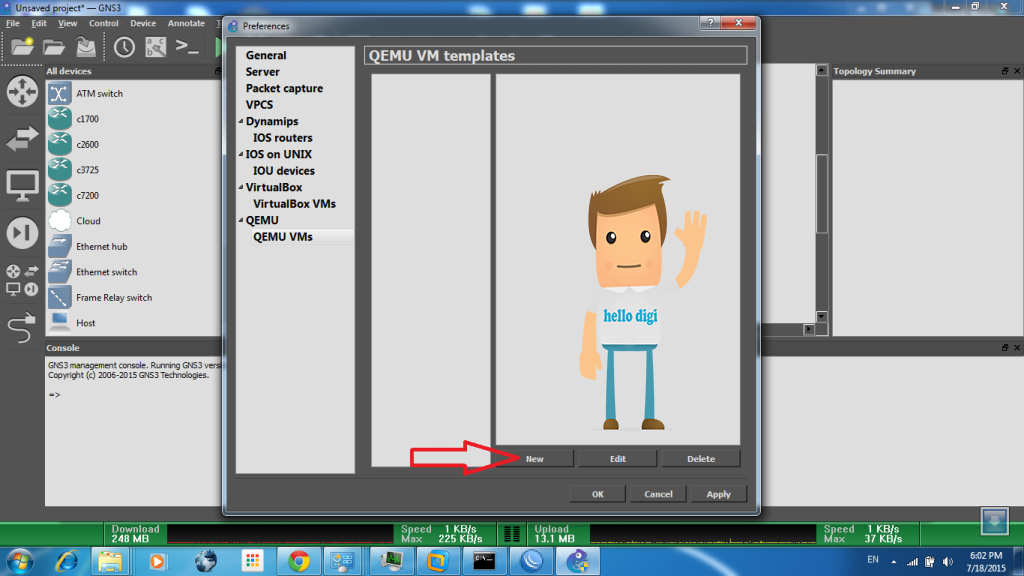The image size is (1024, 576).
Task: Browse all devices icon in sidebar
Action: click(22, 280)
